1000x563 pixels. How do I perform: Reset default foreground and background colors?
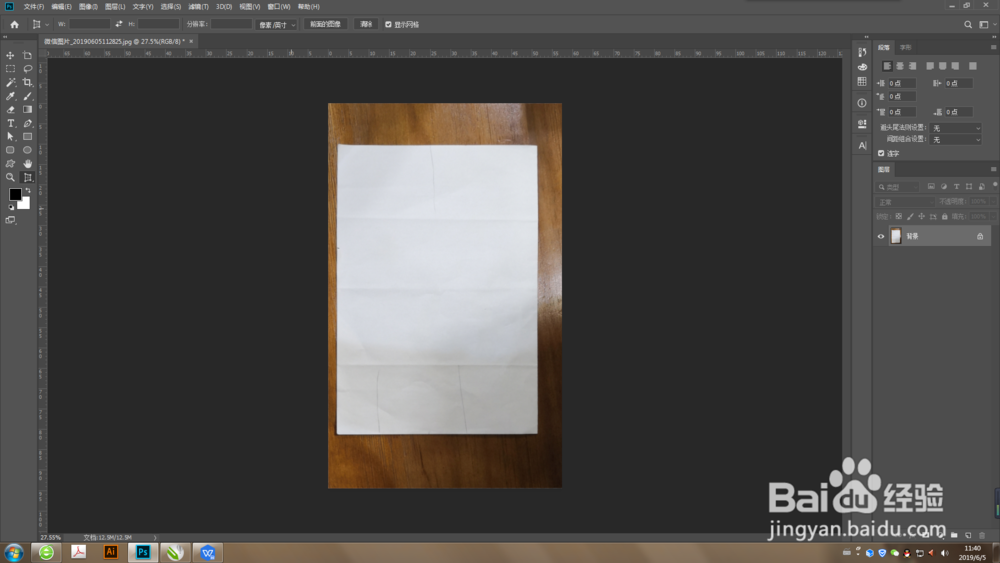tap(11, 207)
